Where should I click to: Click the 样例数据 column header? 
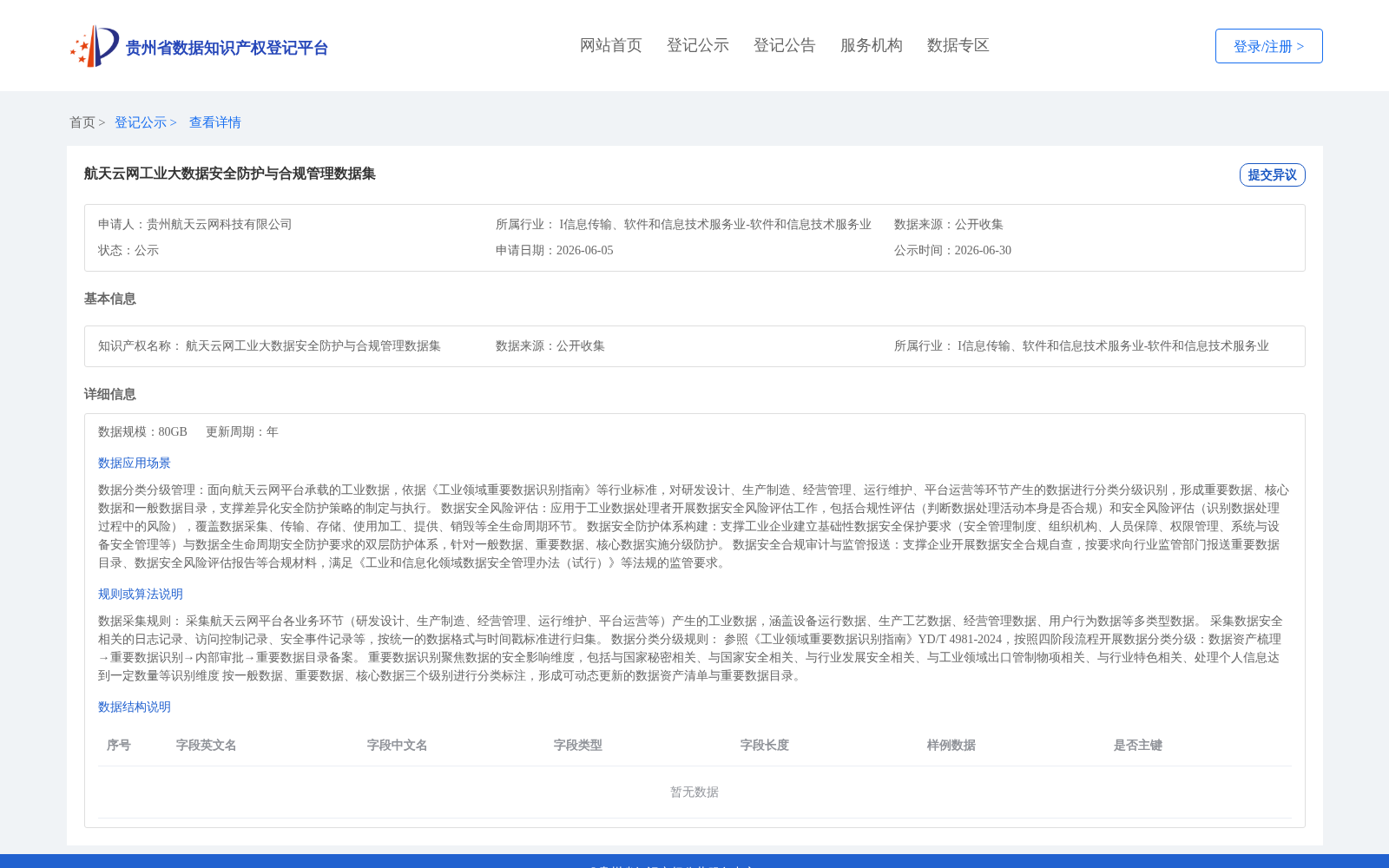pos(951,745)
